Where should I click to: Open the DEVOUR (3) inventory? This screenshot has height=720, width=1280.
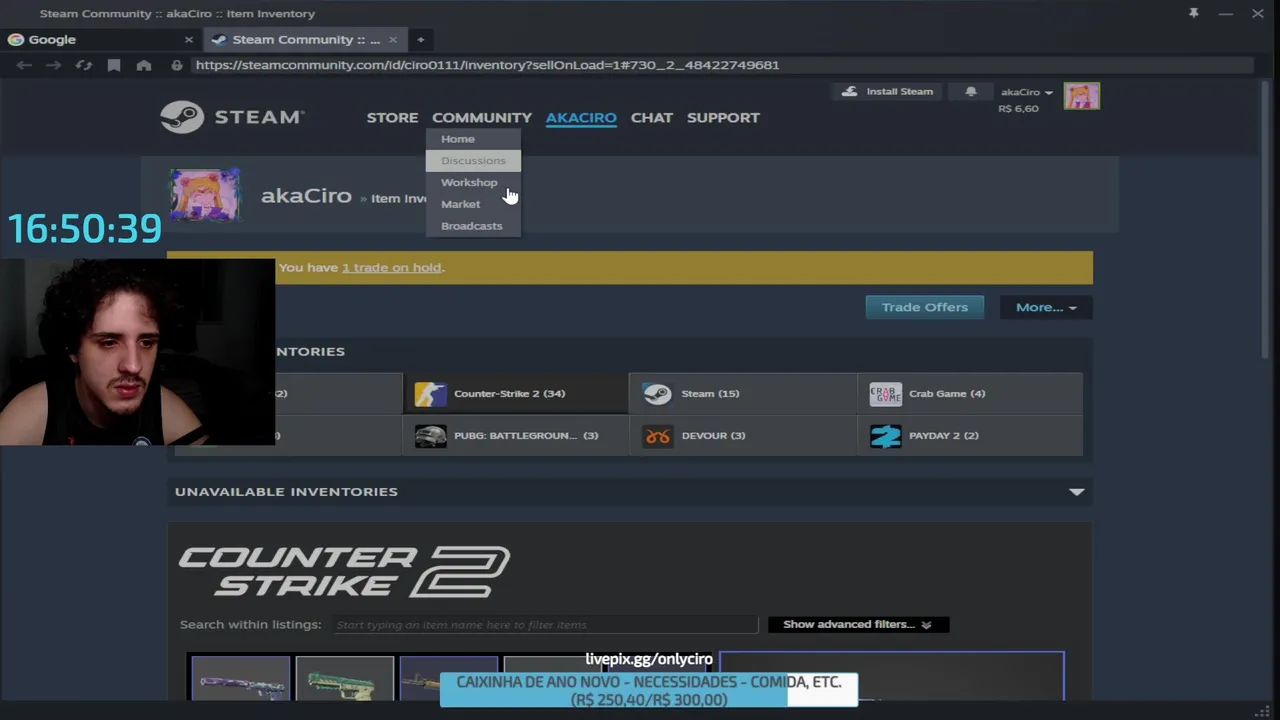click(742, 436)
